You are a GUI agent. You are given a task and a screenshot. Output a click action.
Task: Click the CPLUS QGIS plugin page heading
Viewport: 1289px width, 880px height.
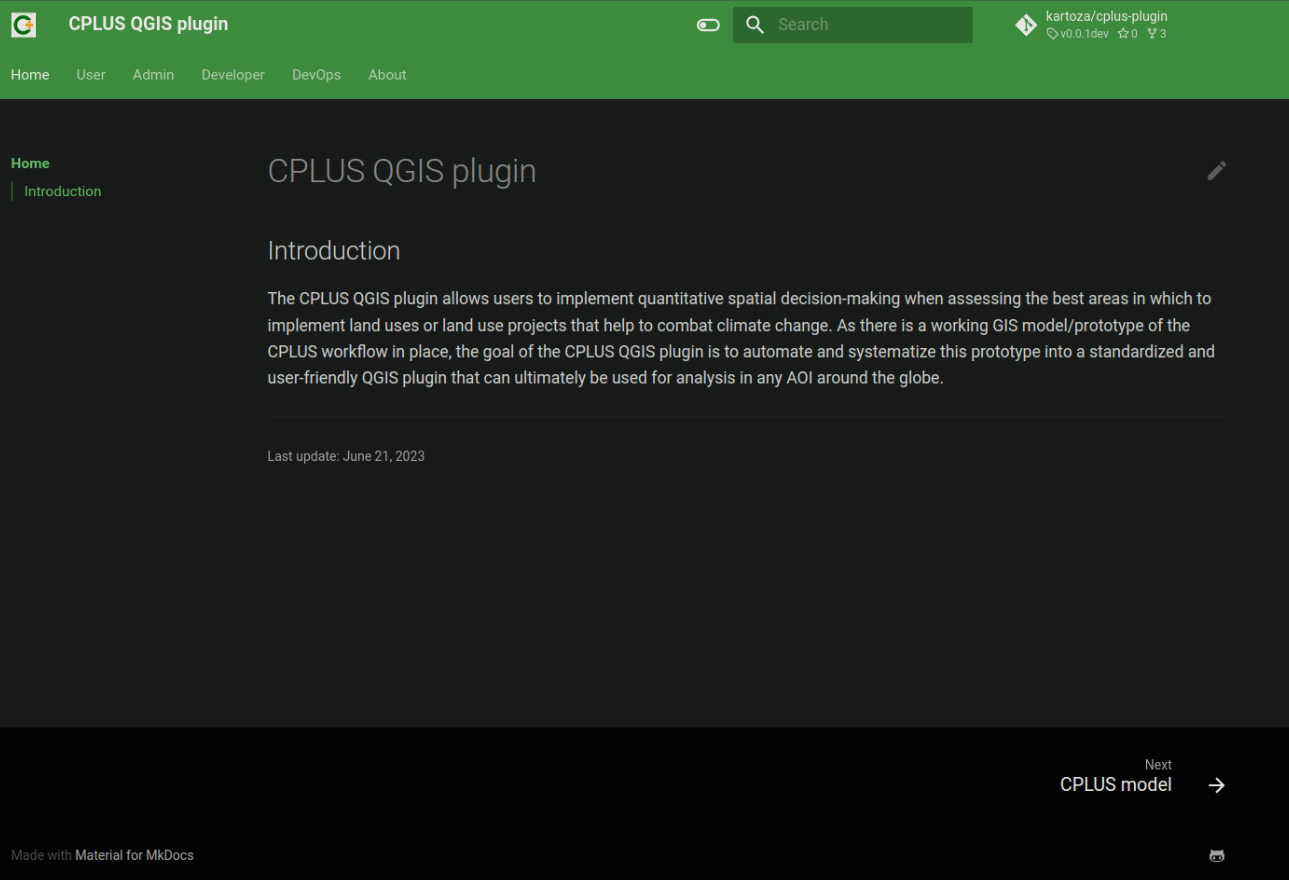click(402, 171)
